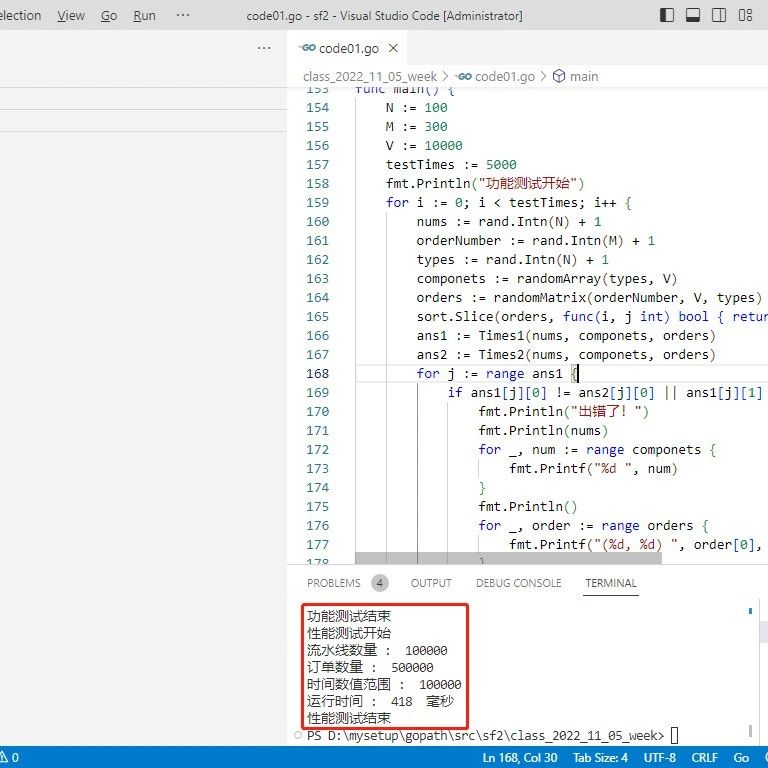The image size is (768, 768).
Task: Open Customize Layout icon
Action: click(745, 15)
